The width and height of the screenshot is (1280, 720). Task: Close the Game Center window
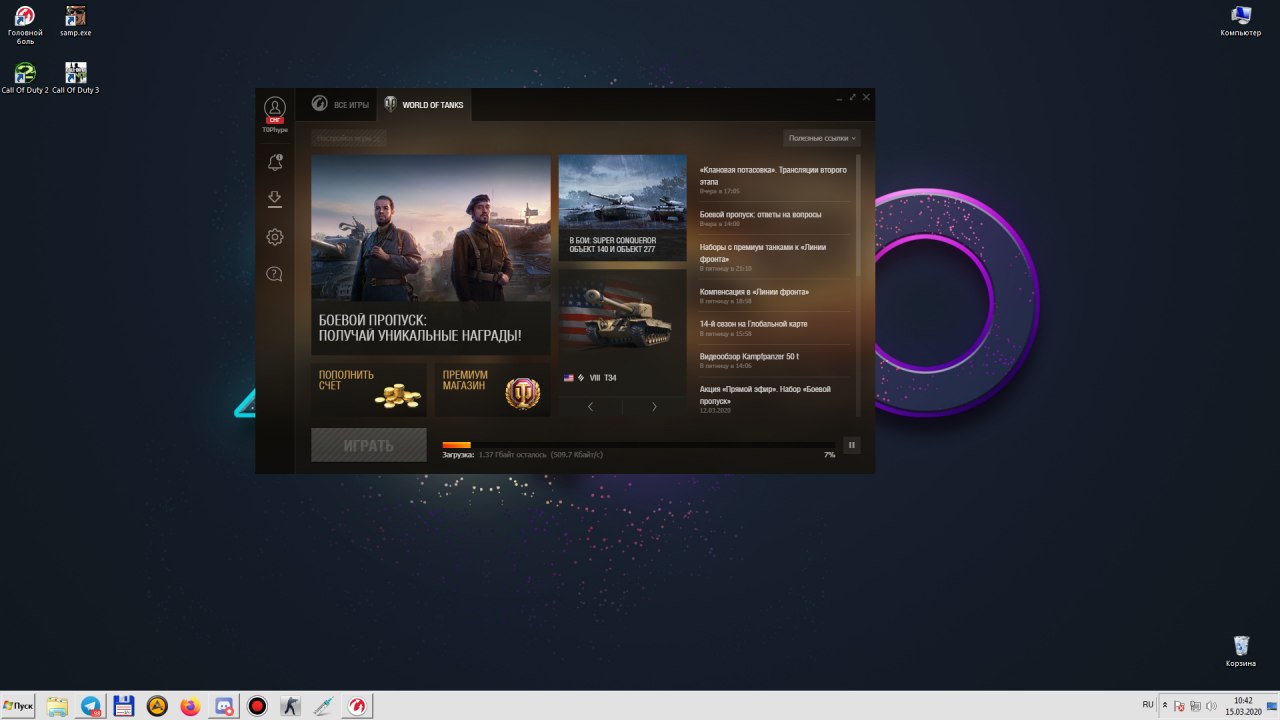click(866, 98)
